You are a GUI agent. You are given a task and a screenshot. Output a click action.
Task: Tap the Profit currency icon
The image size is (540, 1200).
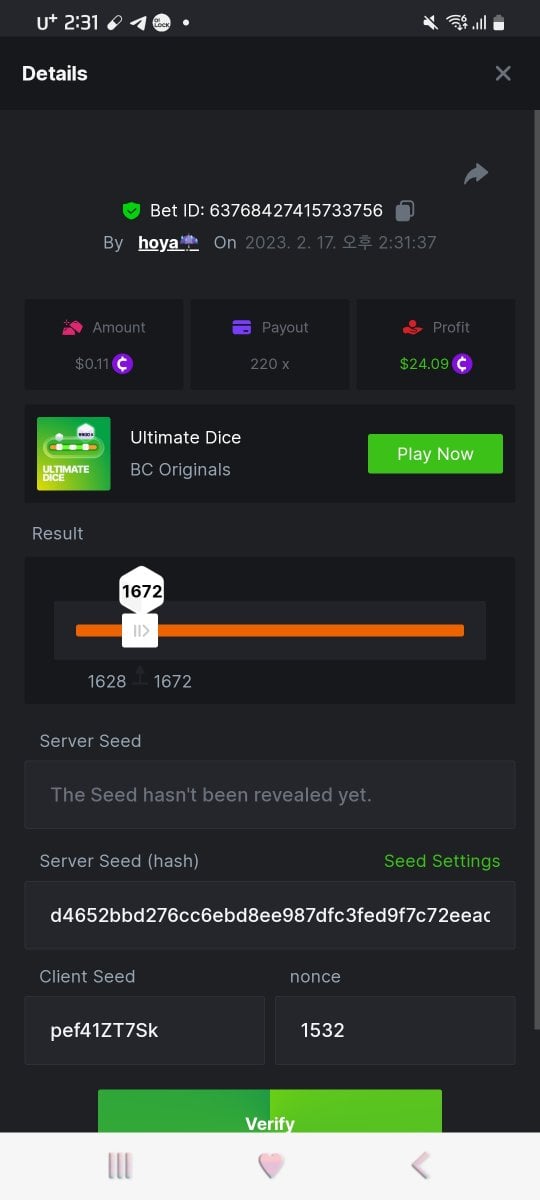click(x=462, y=364)
